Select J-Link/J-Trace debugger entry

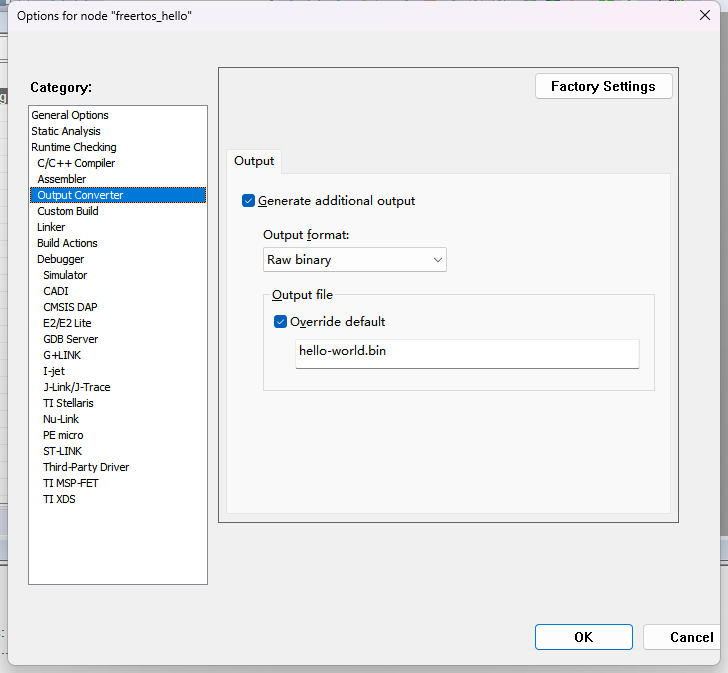coord(77,387)
